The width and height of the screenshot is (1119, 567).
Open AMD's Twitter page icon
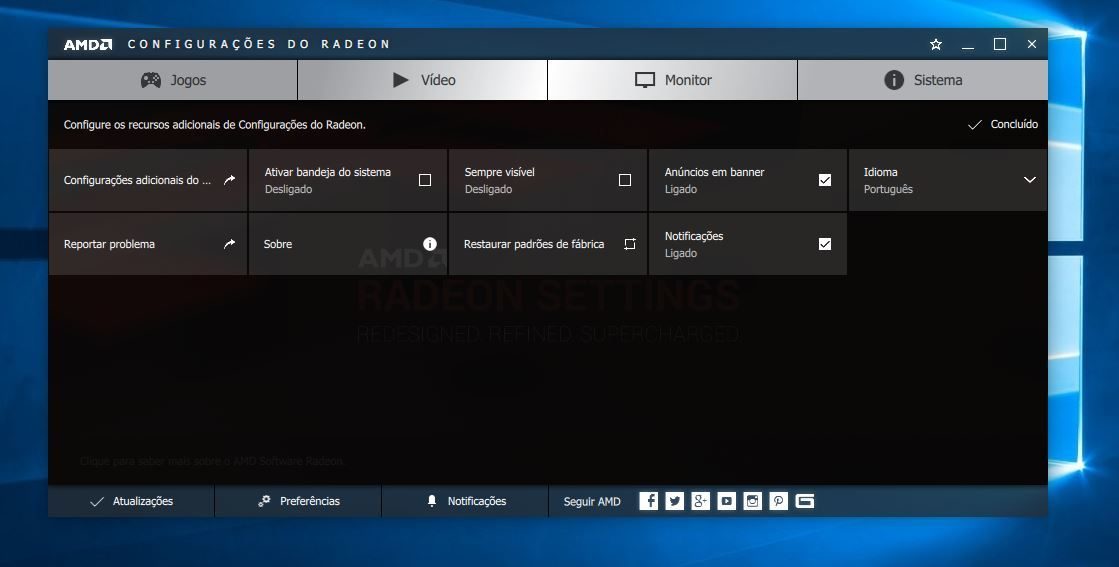click(x=674, y=501)
